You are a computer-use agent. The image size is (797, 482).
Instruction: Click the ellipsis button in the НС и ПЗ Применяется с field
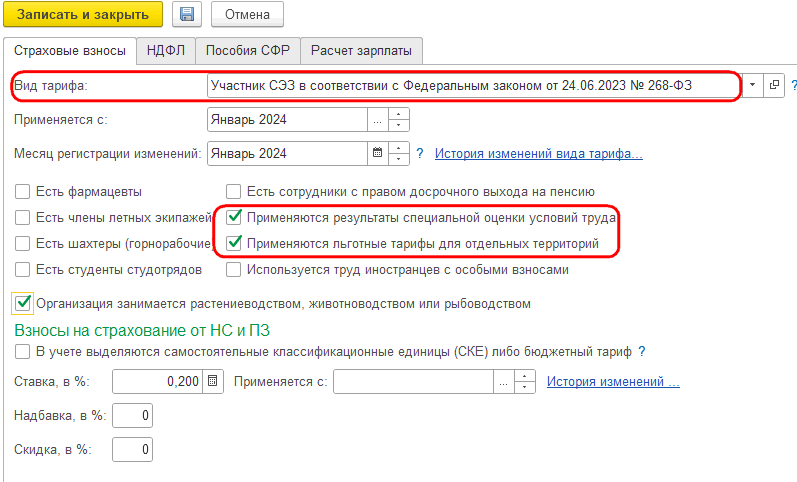point(503,382)
